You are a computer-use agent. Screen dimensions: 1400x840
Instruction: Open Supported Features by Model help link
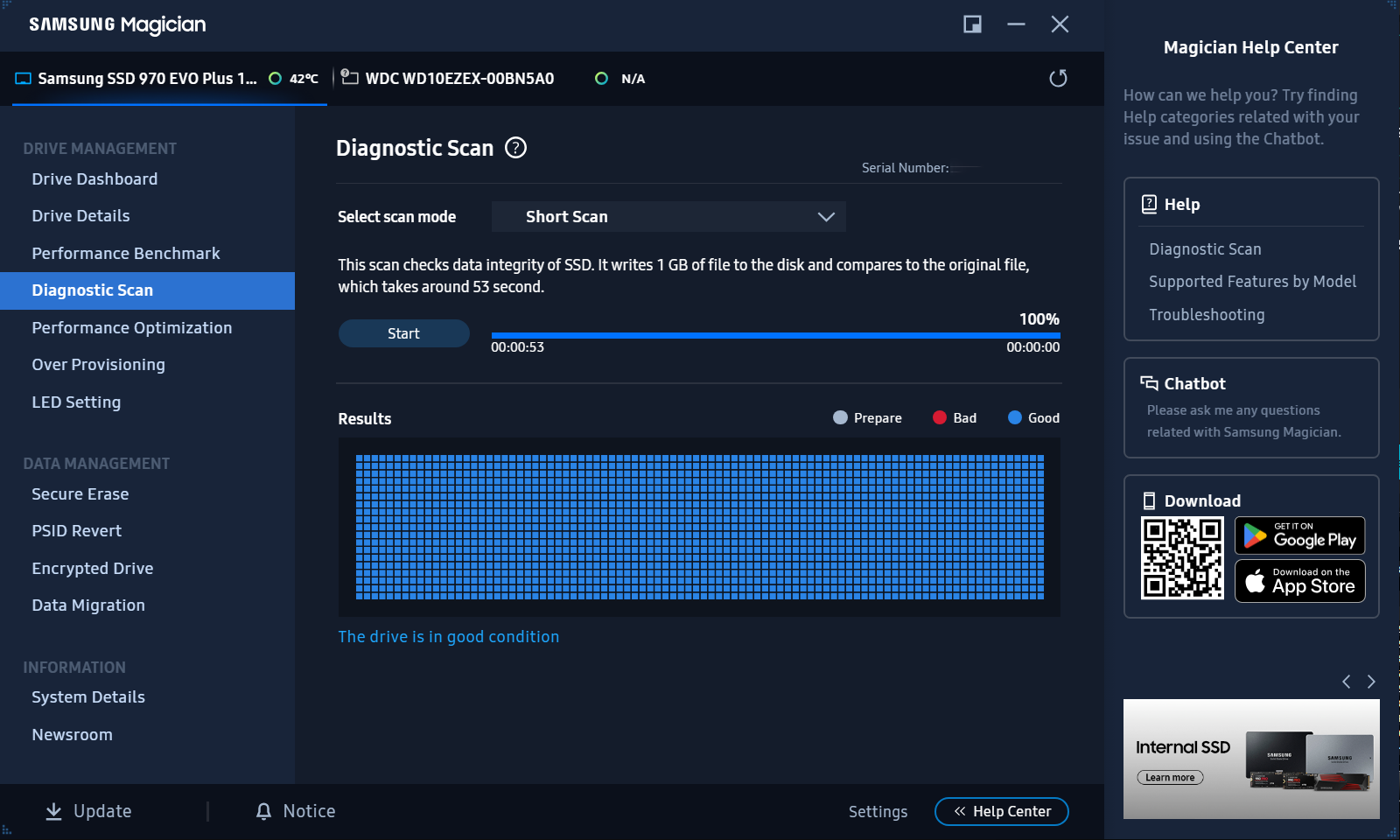(x=1252, y=282)
